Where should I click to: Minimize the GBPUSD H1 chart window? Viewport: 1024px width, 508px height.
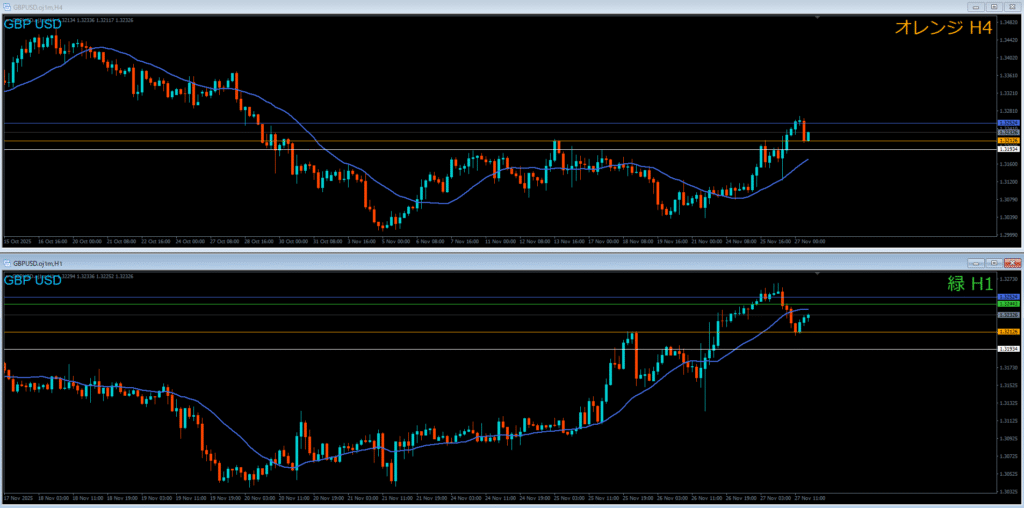point(977,263)
